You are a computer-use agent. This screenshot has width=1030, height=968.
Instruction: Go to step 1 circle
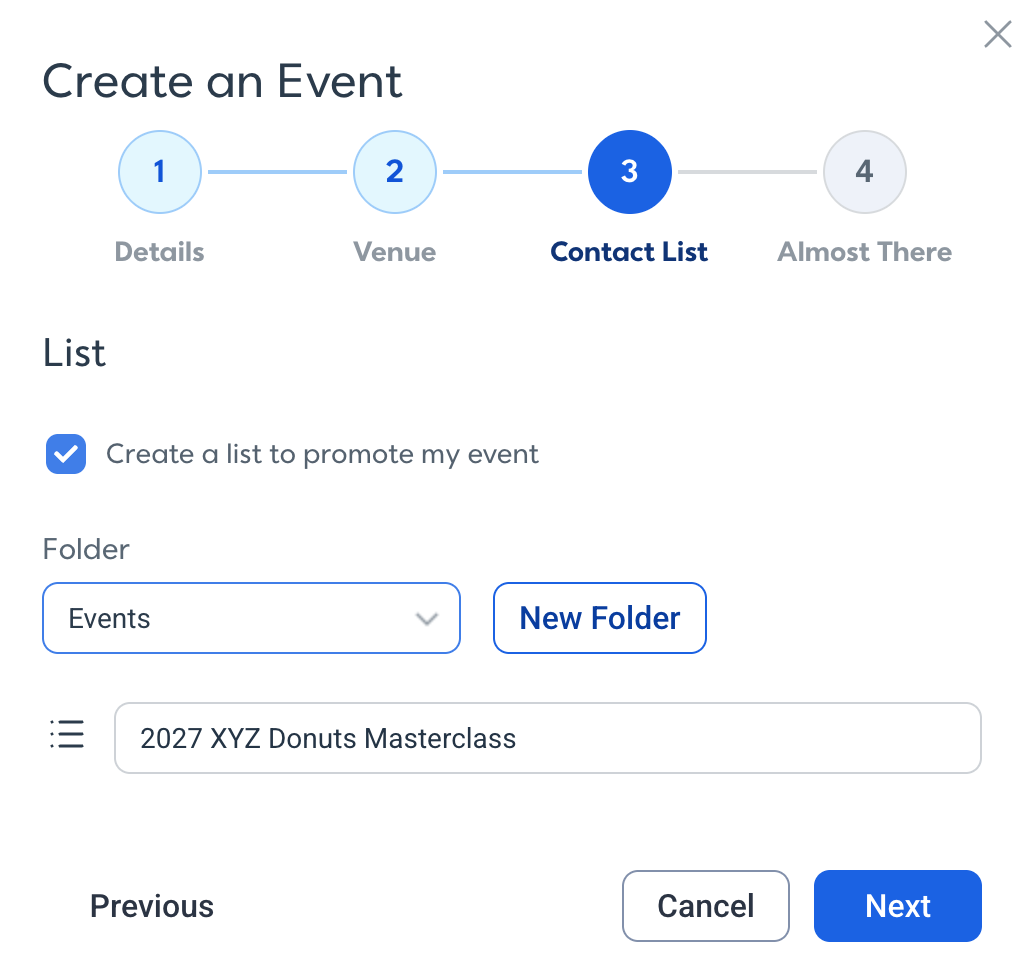click(x=160, y=172)
